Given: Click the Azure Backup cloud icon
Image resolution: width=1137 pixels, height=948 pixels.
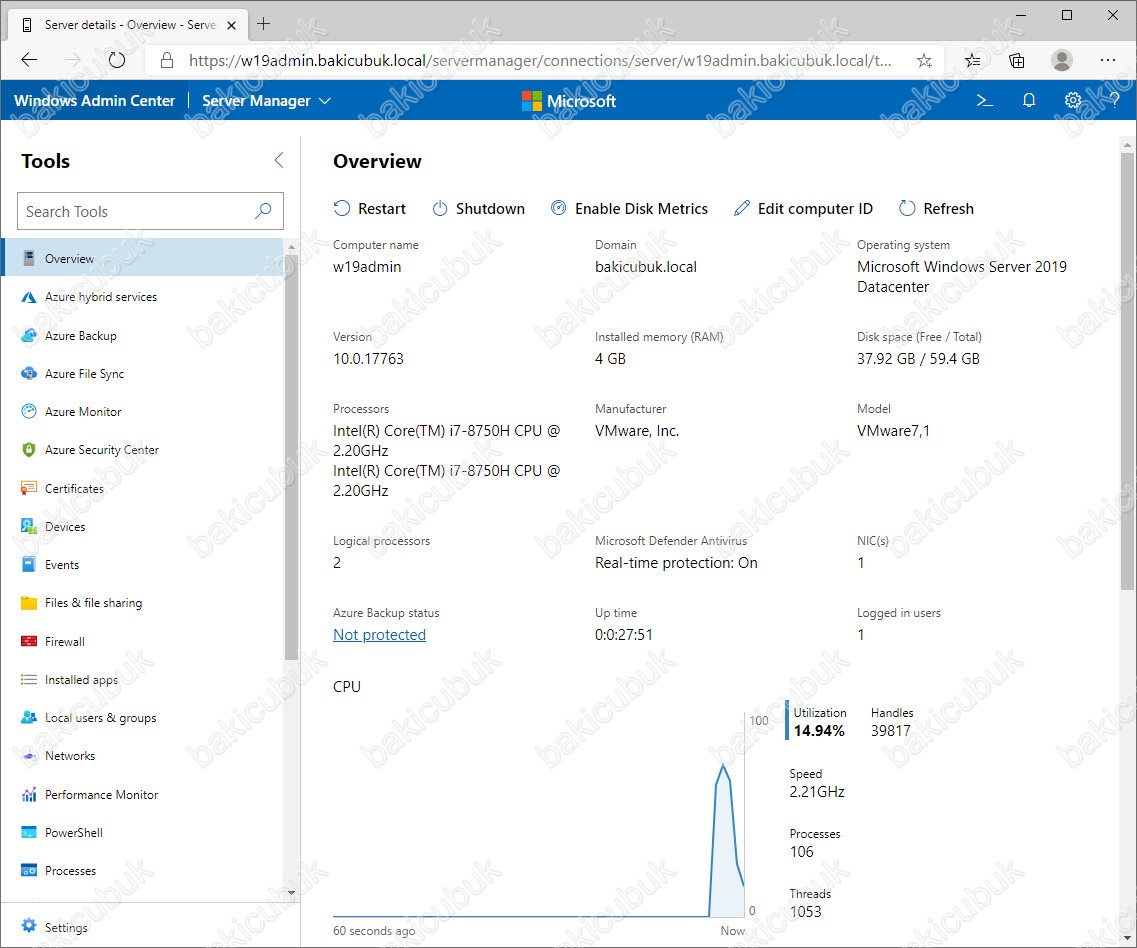Looking at the screenshot, I should tap(29, 336).
